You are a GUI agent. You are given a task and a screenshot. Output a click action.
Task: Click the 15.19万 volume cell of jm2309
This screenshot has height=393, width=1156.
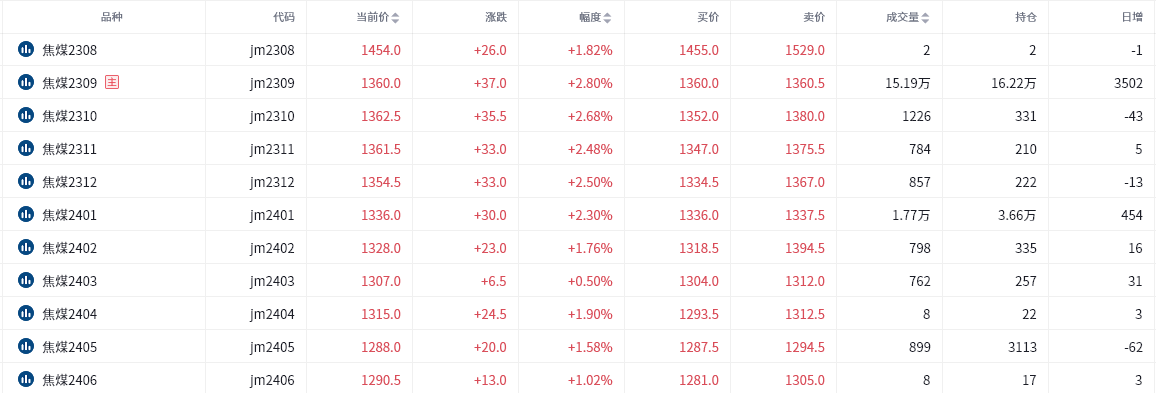point(908,83)
